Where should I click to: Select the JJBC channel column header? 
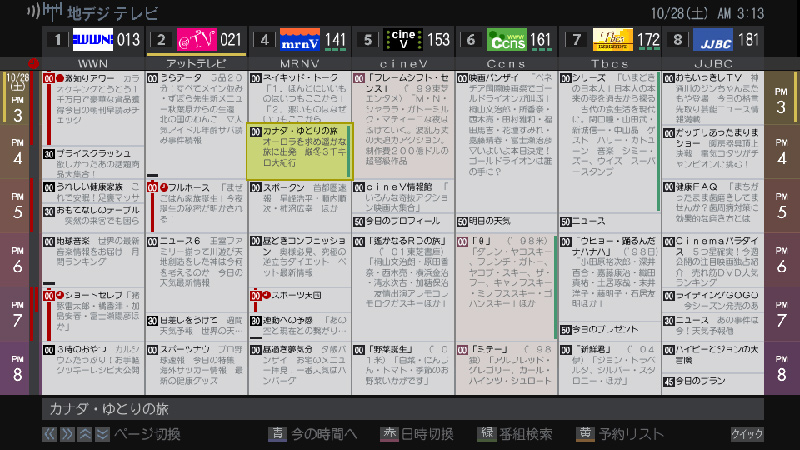point(713,64)
